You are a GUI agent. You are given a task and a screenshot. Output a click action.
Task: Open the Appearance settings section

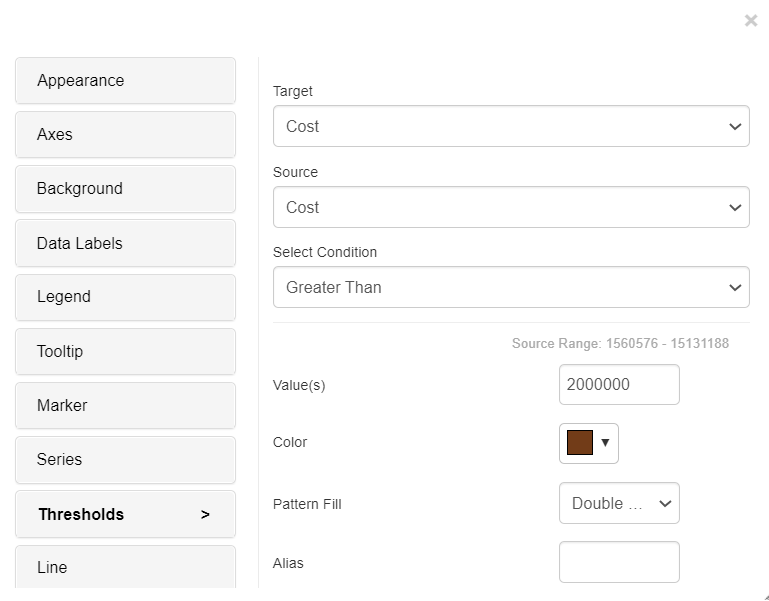pos(126,80)
